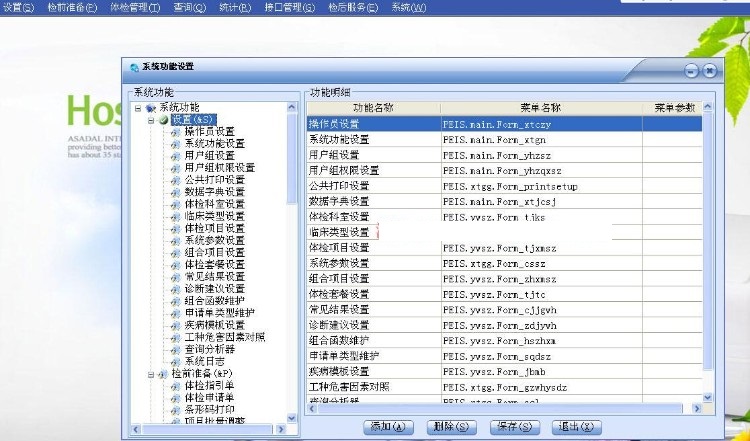
Task: Open the 检前准备 menu
Action: [x=72, y=8]
